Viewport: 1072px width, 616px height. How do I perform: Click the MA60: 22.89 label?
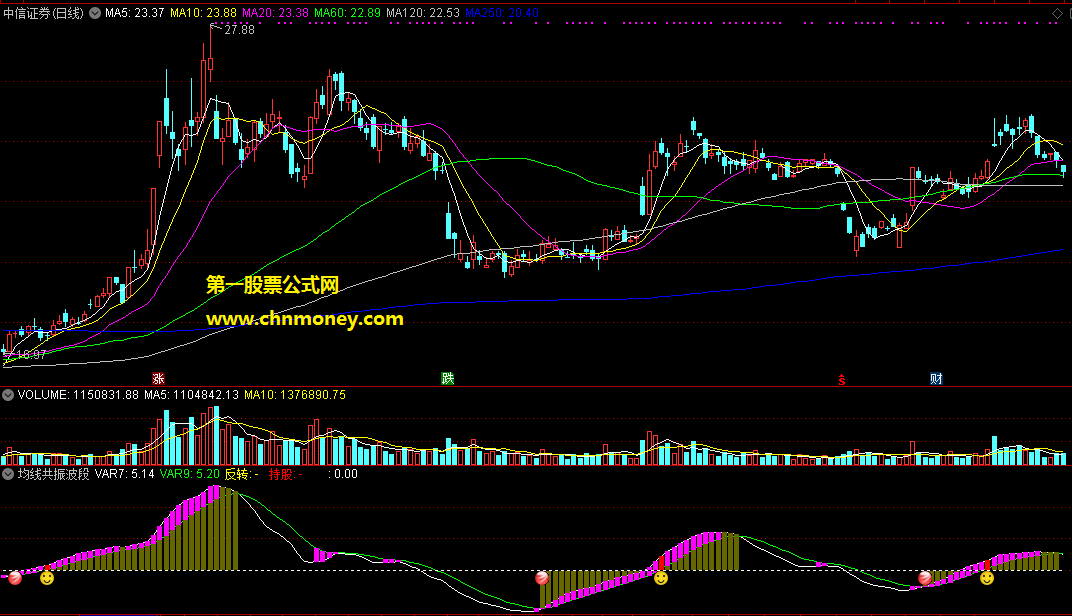point(347,13)
